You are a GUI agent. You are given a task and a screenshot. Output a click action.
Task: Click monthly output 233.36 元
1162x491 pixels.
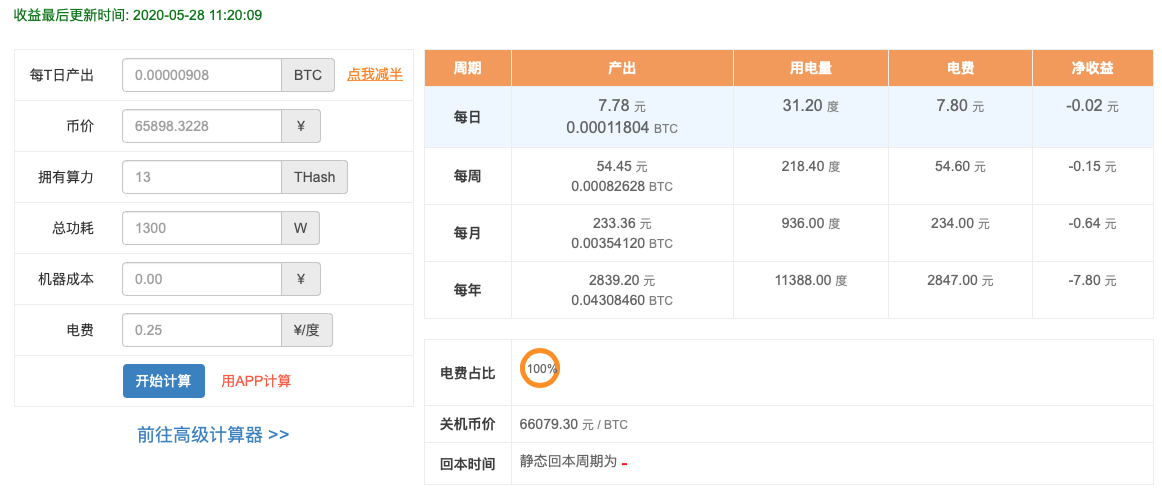622,224
